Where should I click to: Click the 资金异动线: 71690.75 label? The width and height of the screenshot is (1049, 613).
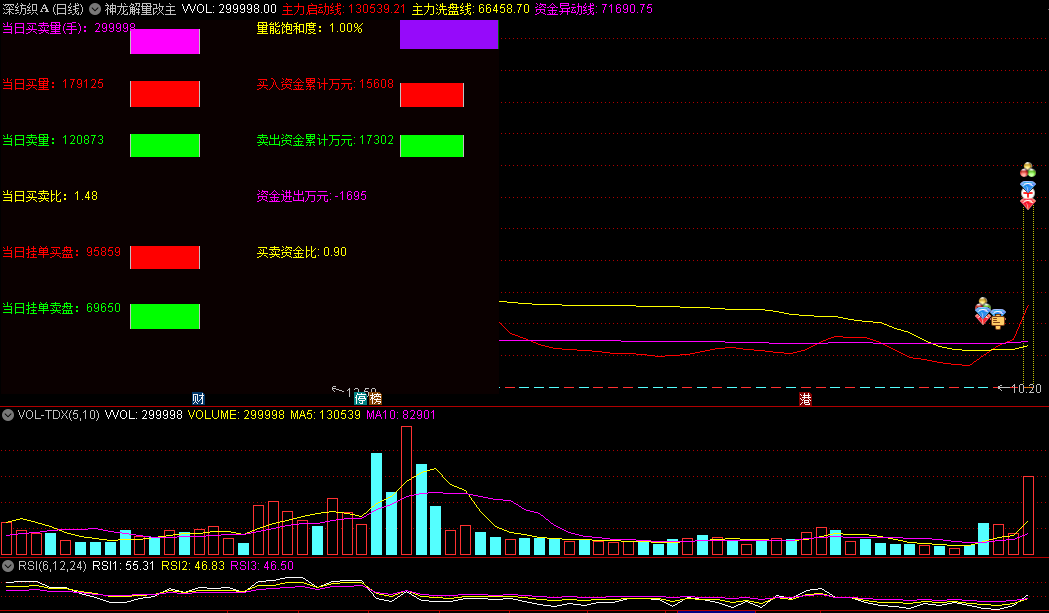click(594, 9)
